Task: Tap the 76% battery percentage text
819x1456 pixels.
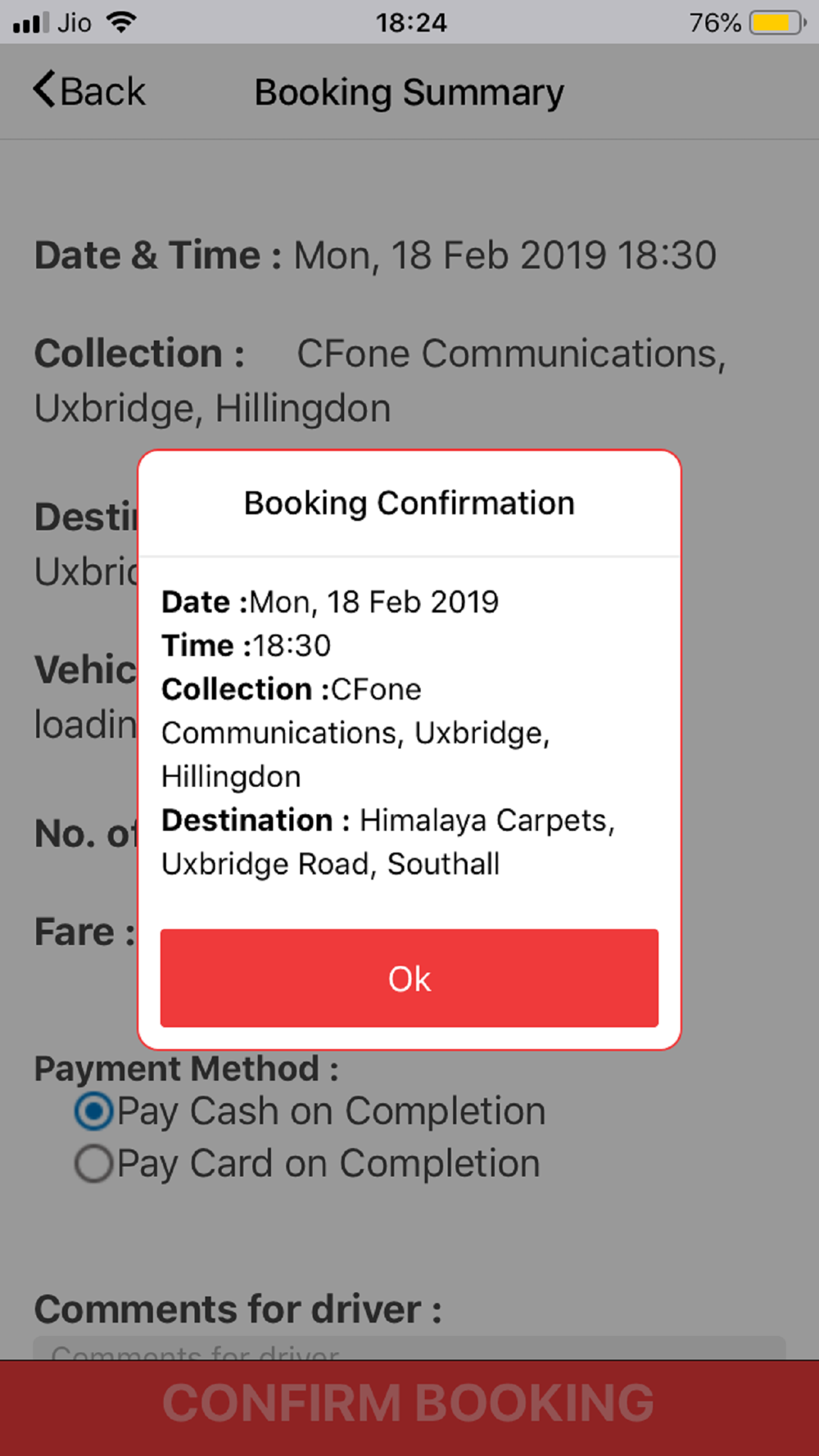Action: 714,23
